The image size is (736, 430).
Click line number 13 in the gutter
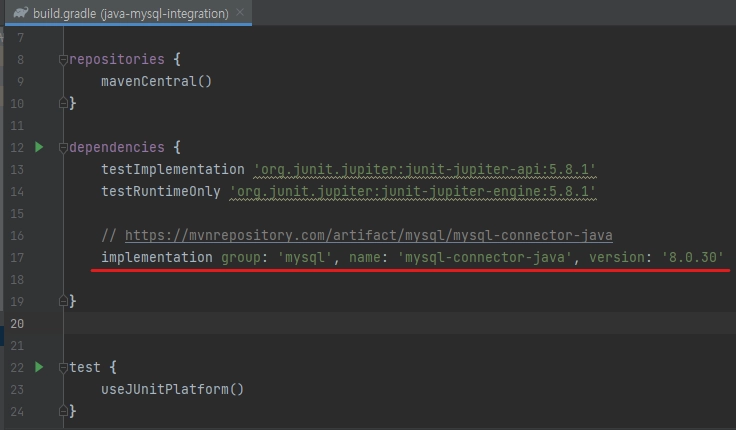tap(17, 169)
